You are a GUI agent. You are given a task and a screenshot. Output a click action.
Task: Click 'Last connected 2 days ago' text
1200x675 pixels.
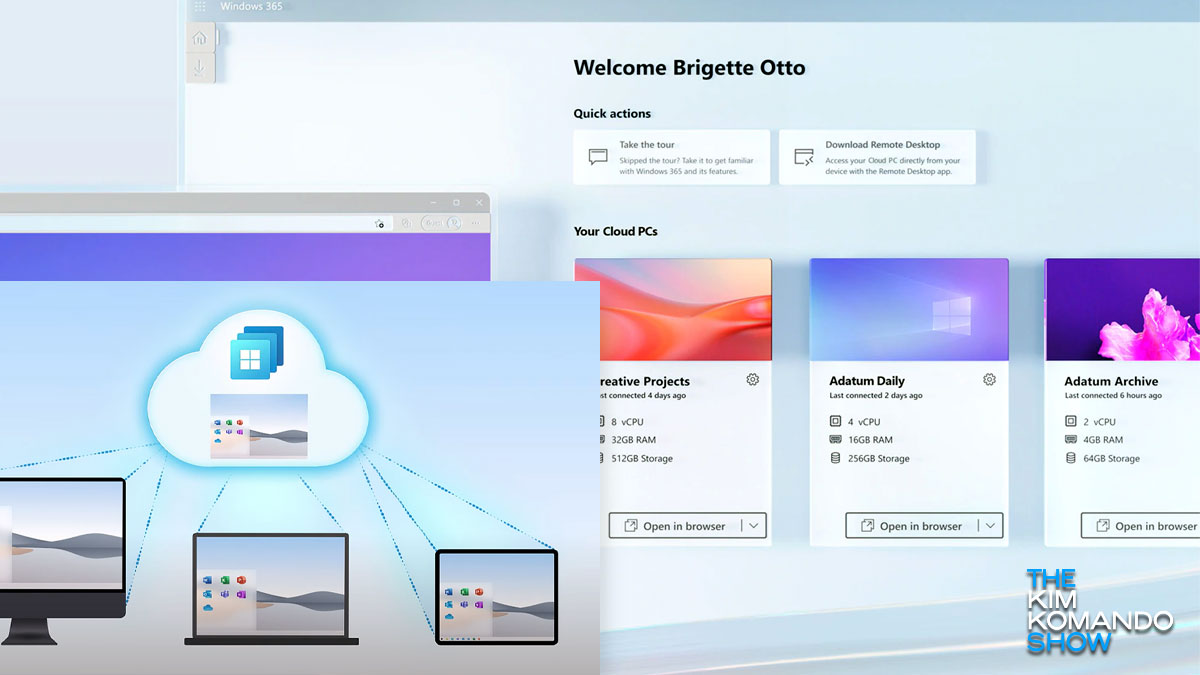876,396
